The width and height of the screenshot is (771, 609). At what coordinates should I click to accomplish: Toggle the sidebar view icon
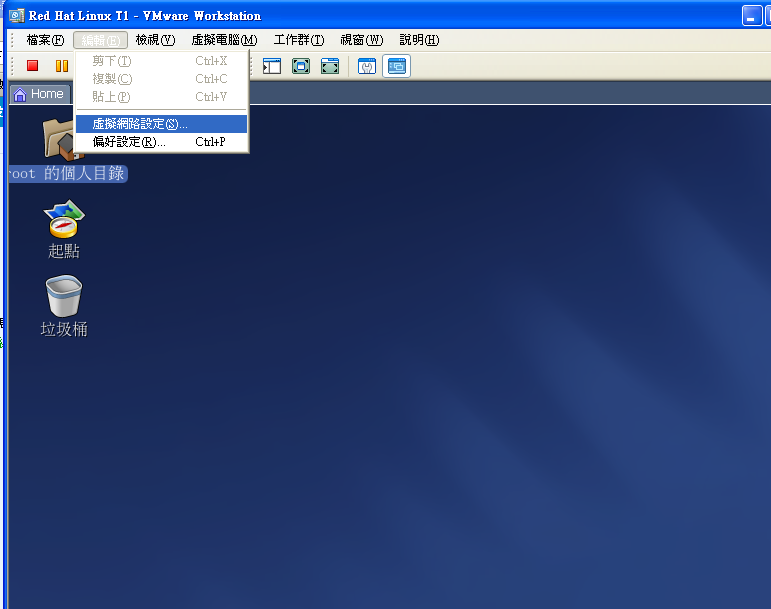point(272,66)
